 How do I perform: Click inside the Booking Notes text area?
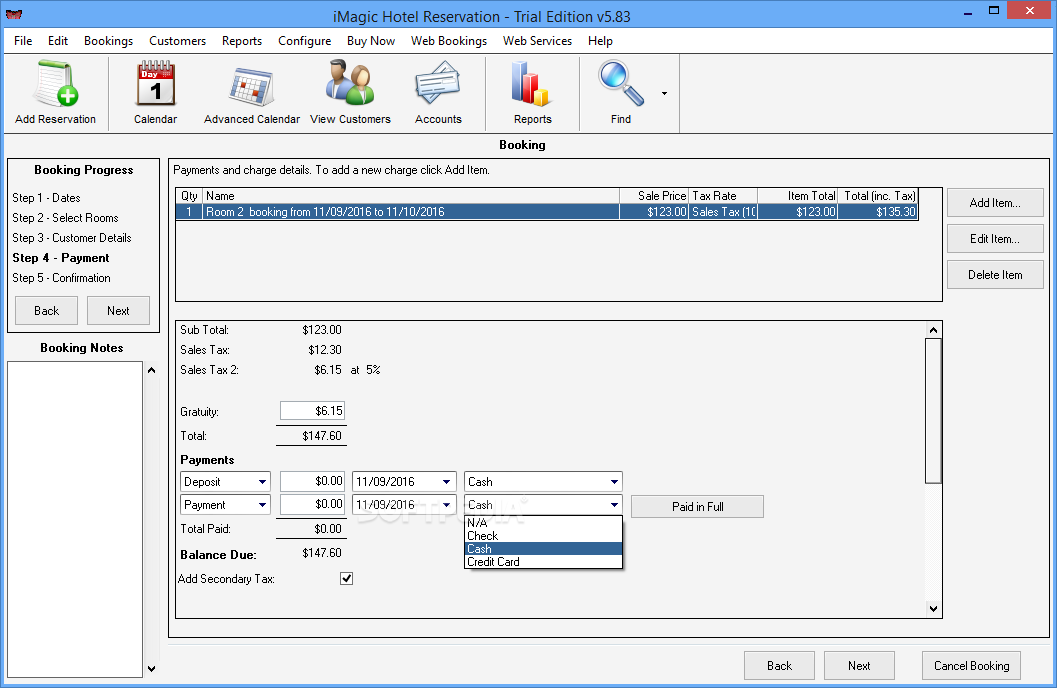(75, 519)
